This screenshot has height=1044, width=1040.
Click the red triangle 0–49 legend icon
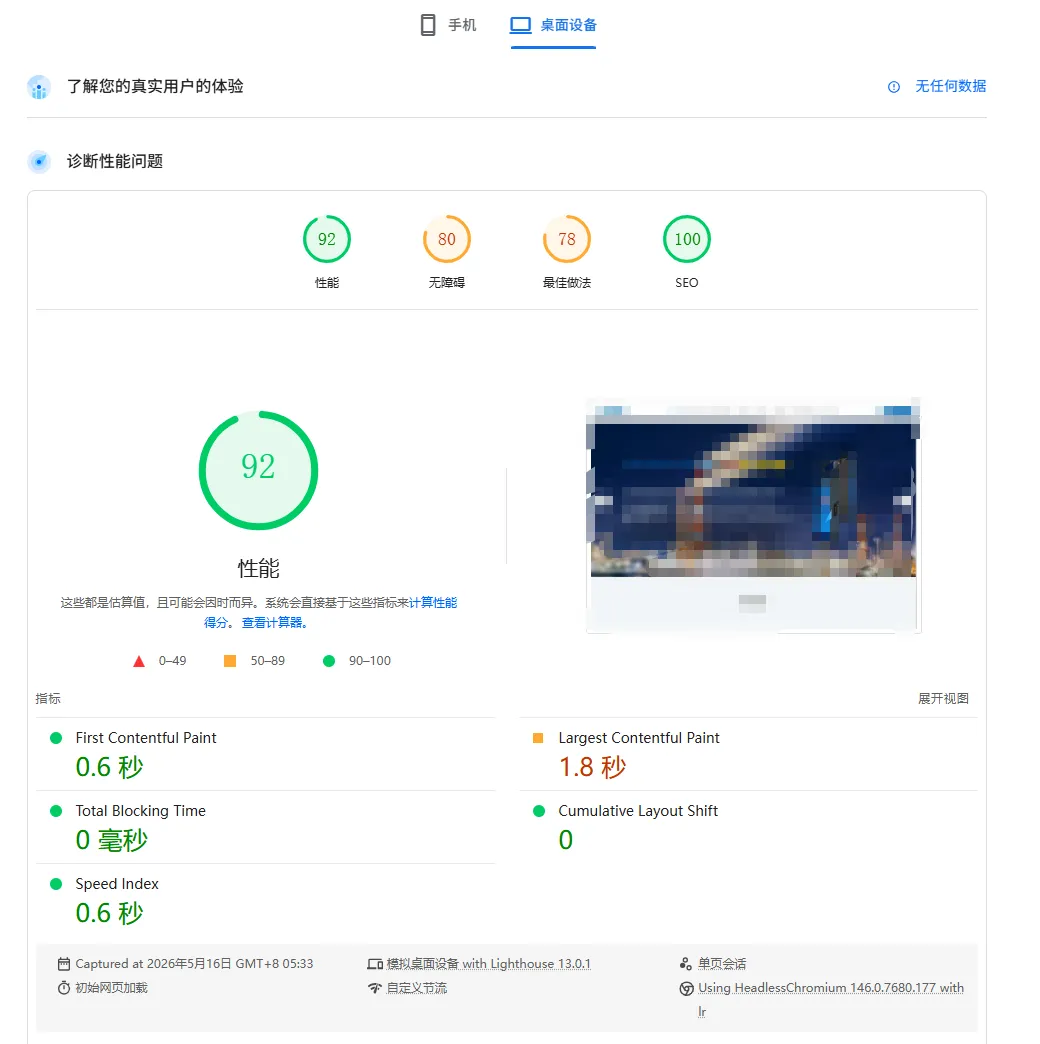138,661
